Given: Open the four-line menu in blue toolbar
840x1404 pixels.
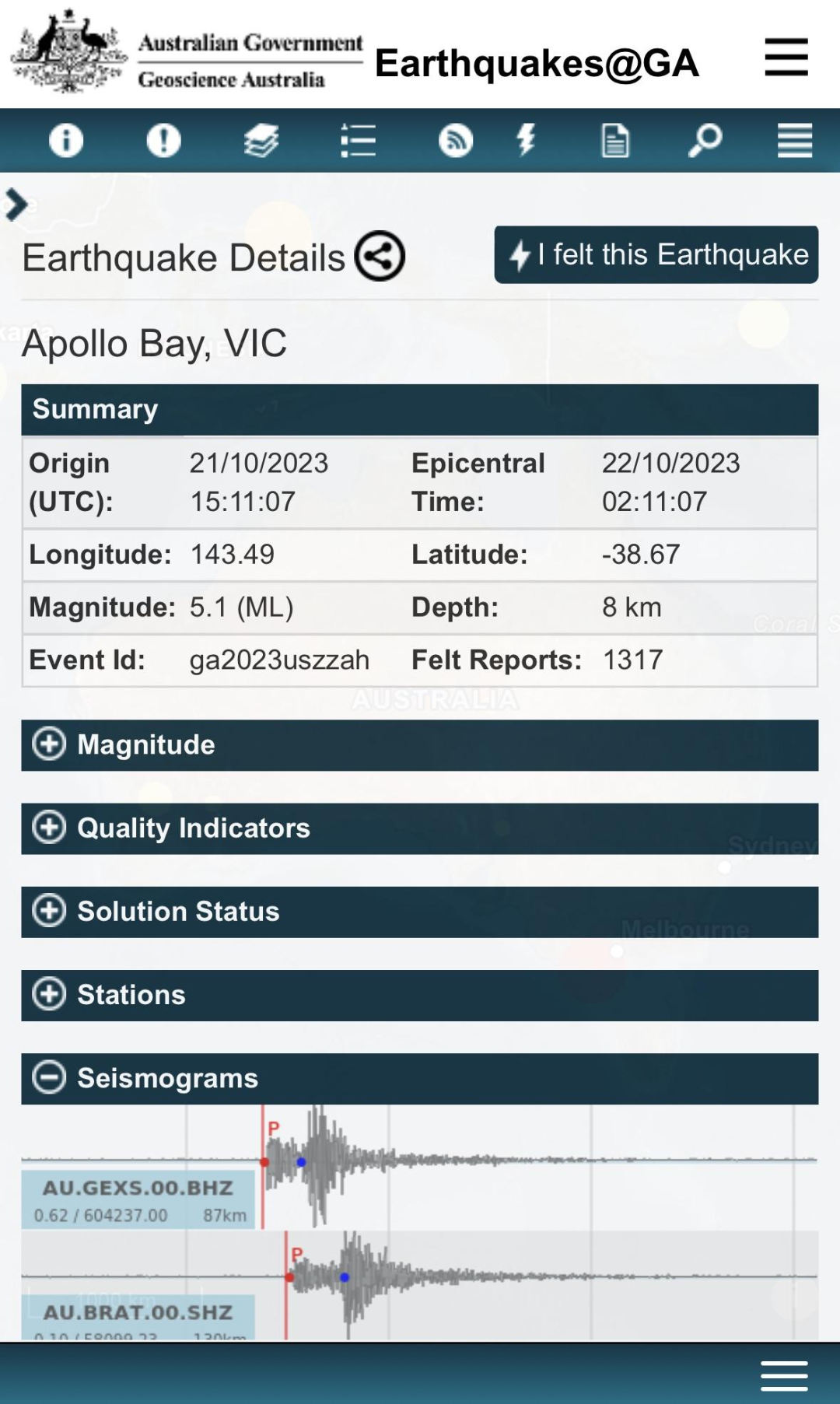Looking at the screenshot, I should tap(795, 141).
